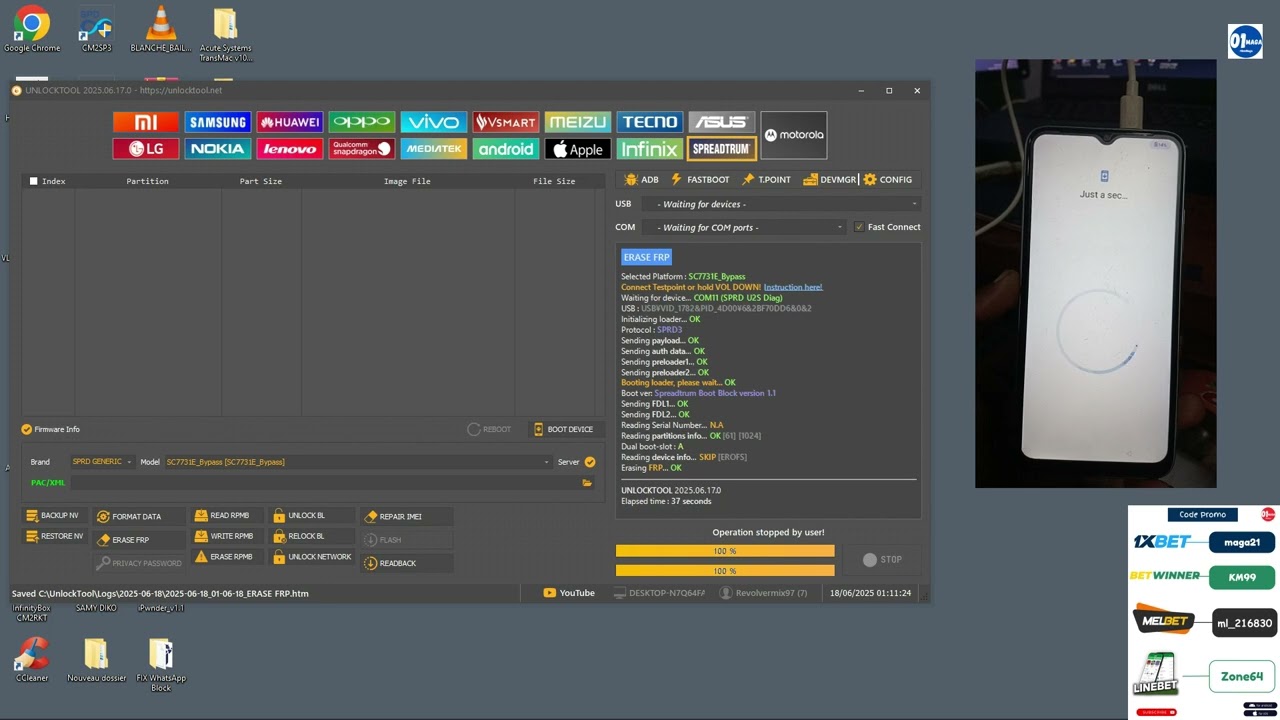Select the Nouveau dossier desktop folder
Screen dimensions: 1280x720
tap(97, 660)
